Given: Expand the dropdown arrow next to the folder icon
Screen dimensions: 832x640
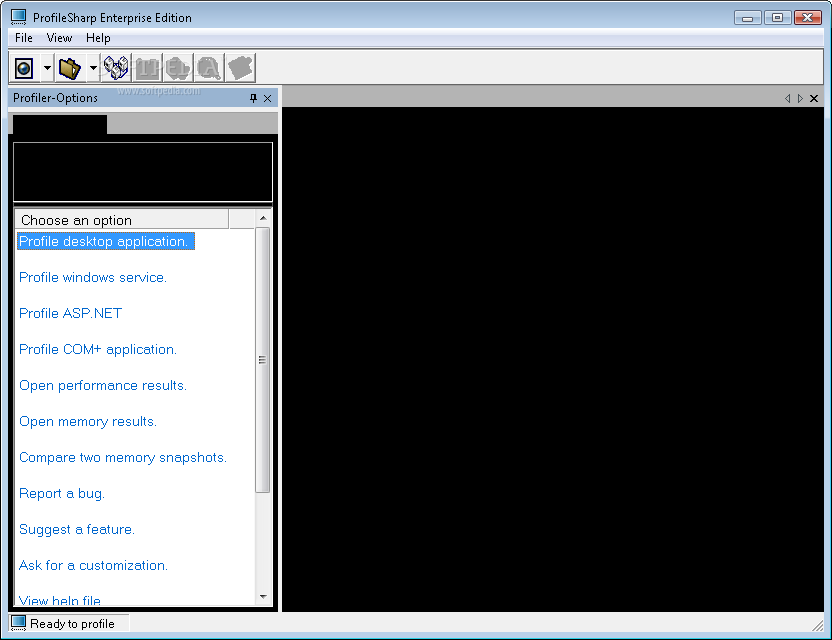Looking at the screenshot, I should [93, 68].
